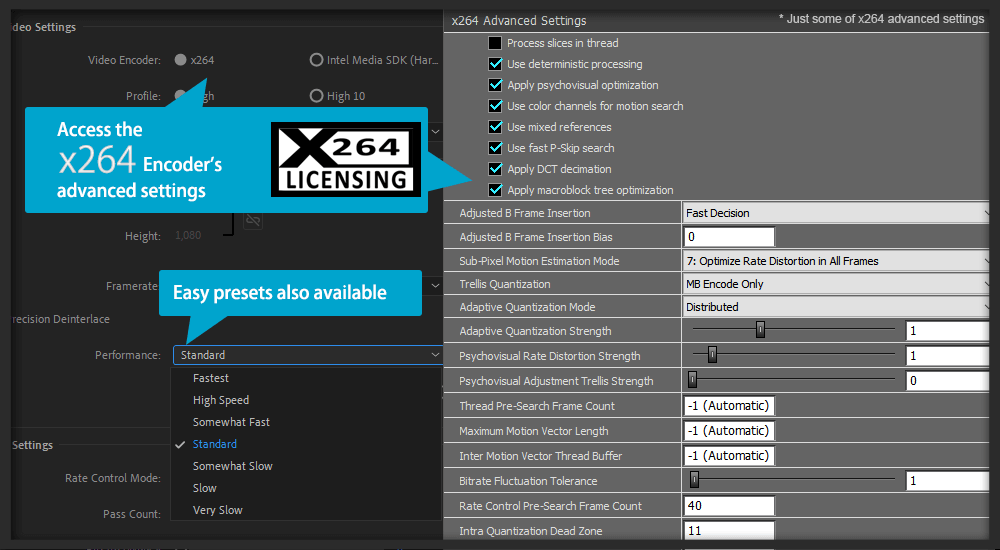Open Adjusted B Frame Insertion dropdown
The width and height of the screenshot is (1000, 550).
(x=835, y=213)
